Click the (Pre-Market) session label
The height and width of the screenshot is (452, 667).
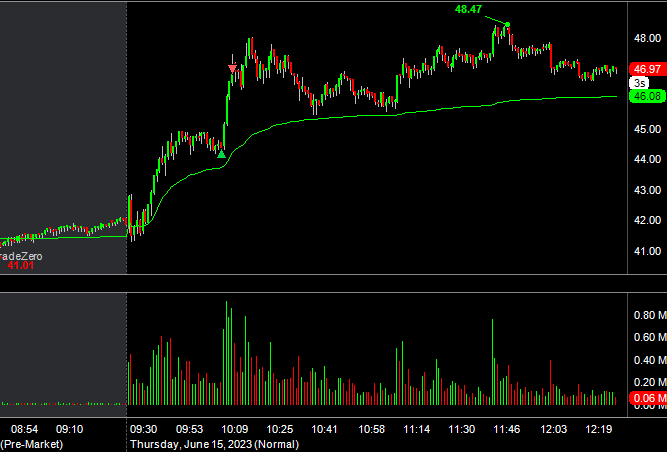pyautogui.click(x=31, y=444)
